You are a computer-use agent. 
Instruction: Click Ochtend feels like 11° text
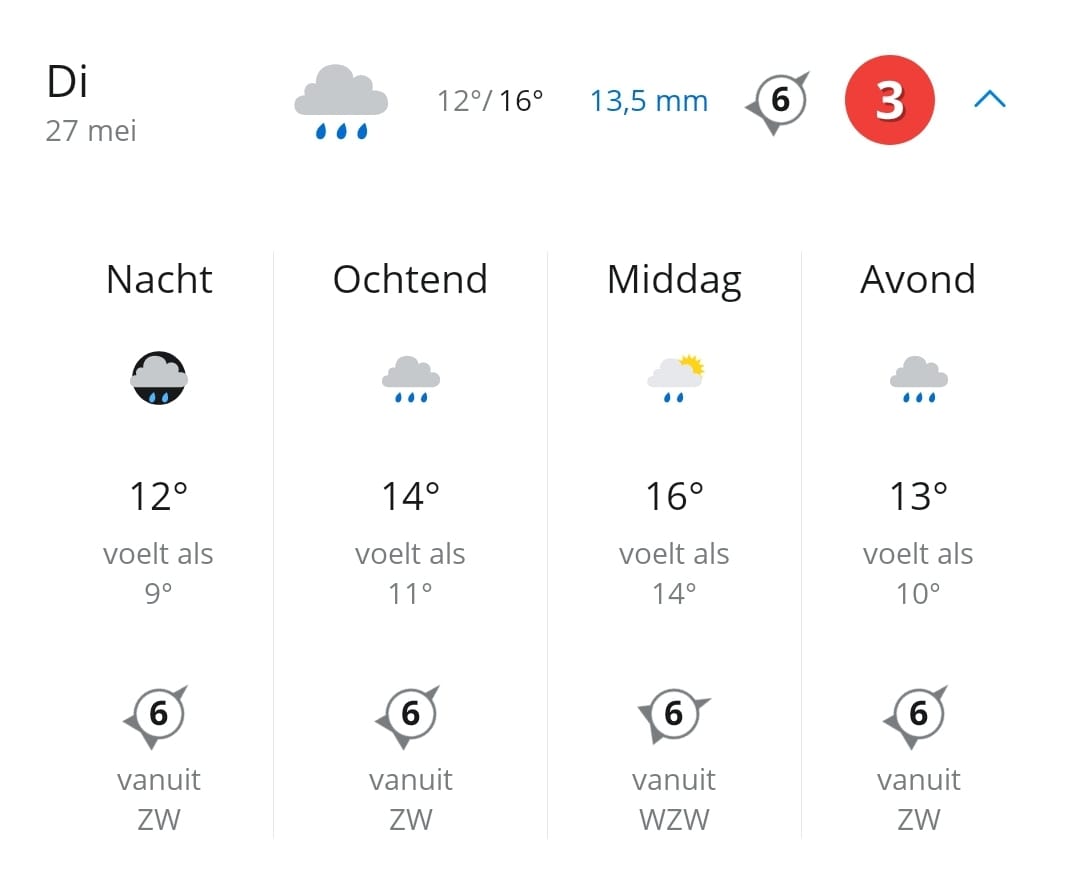pos(410,573)
